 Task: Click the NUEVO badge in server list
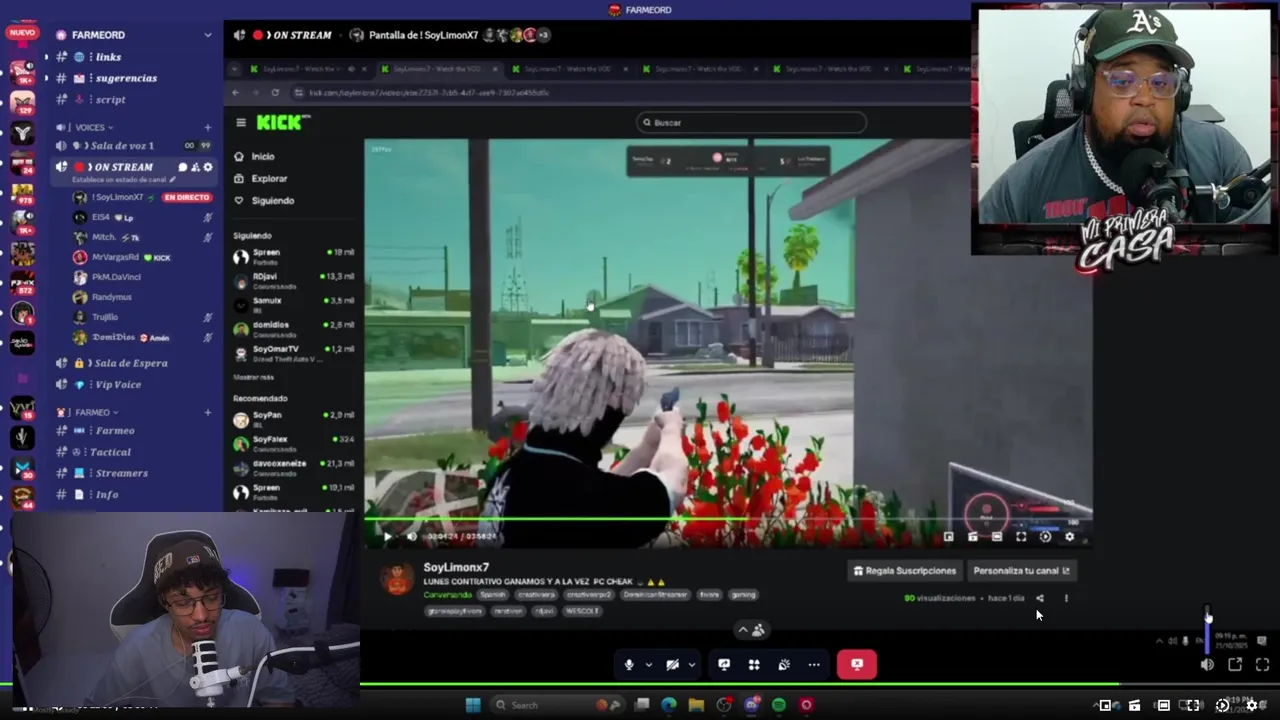tap(21, 33)
